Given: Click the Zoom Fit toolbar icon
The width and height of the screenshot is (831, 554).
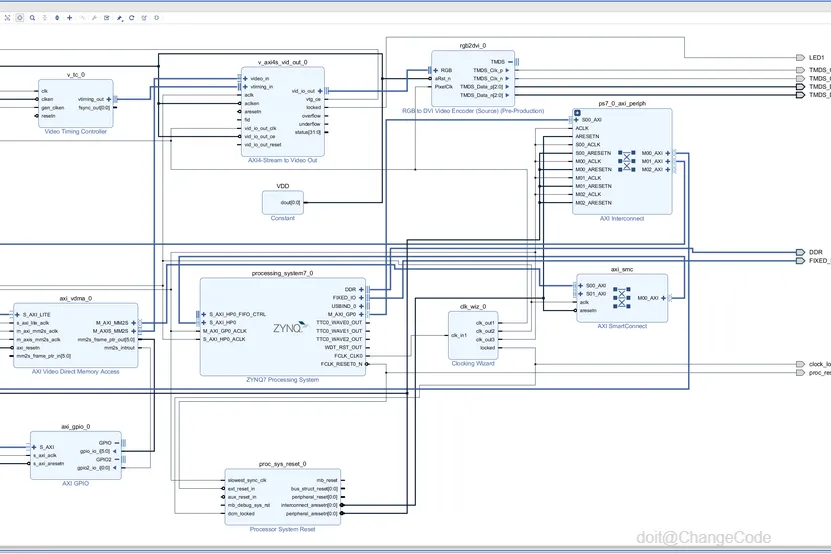Looking at the screenshot, I should [7, 17].
